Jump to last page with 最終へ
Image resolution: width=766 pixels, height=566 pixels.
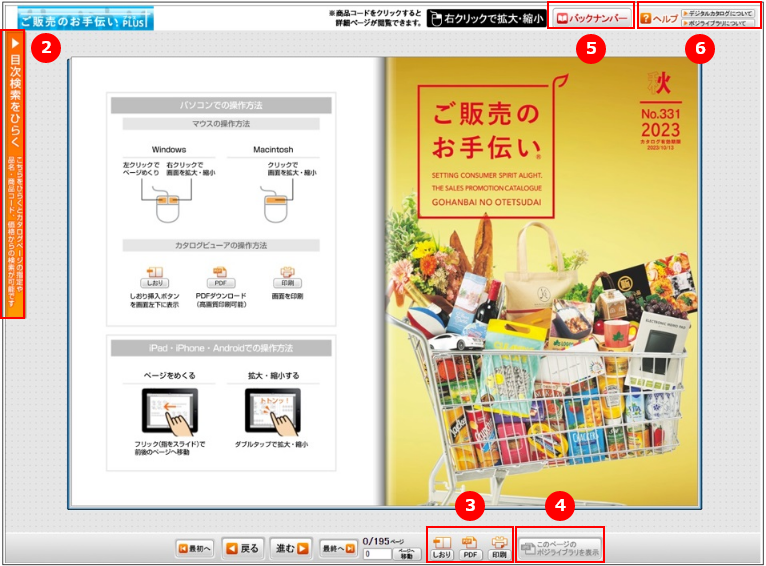338,548
